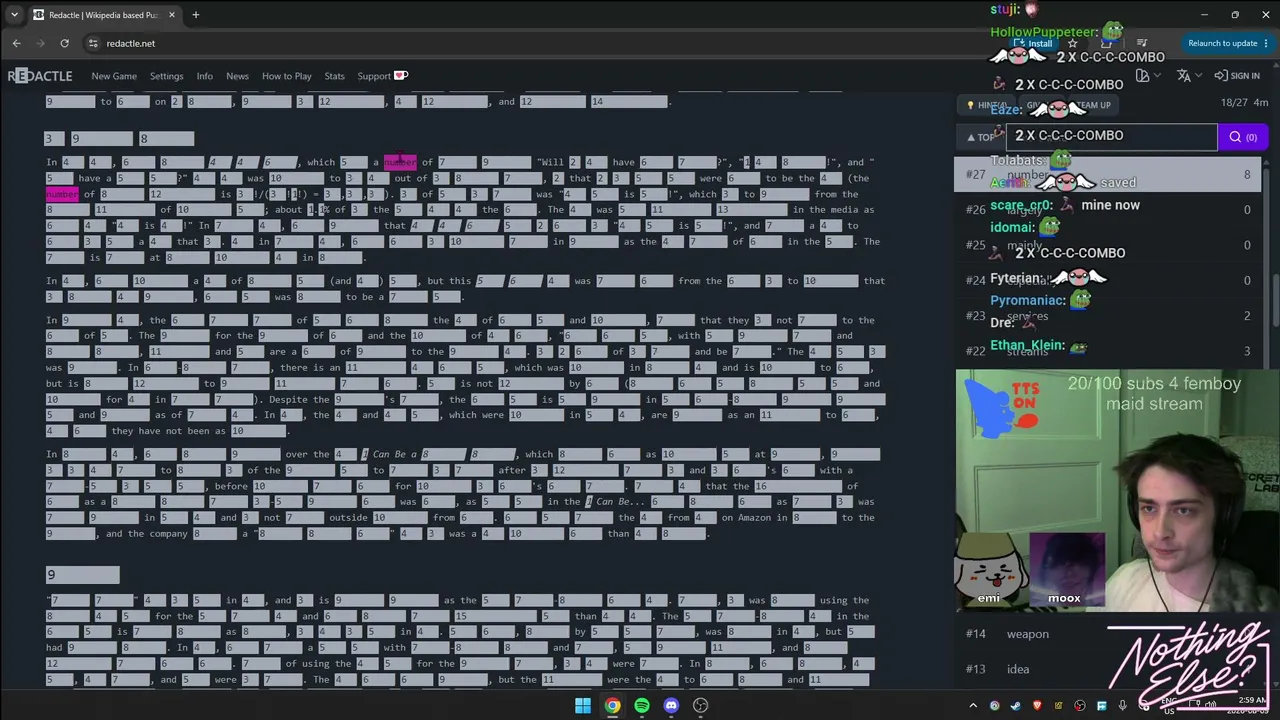Select the Redactle browser tab
Viewport: 1280px width, 720px height.
[x=104, y=15]
